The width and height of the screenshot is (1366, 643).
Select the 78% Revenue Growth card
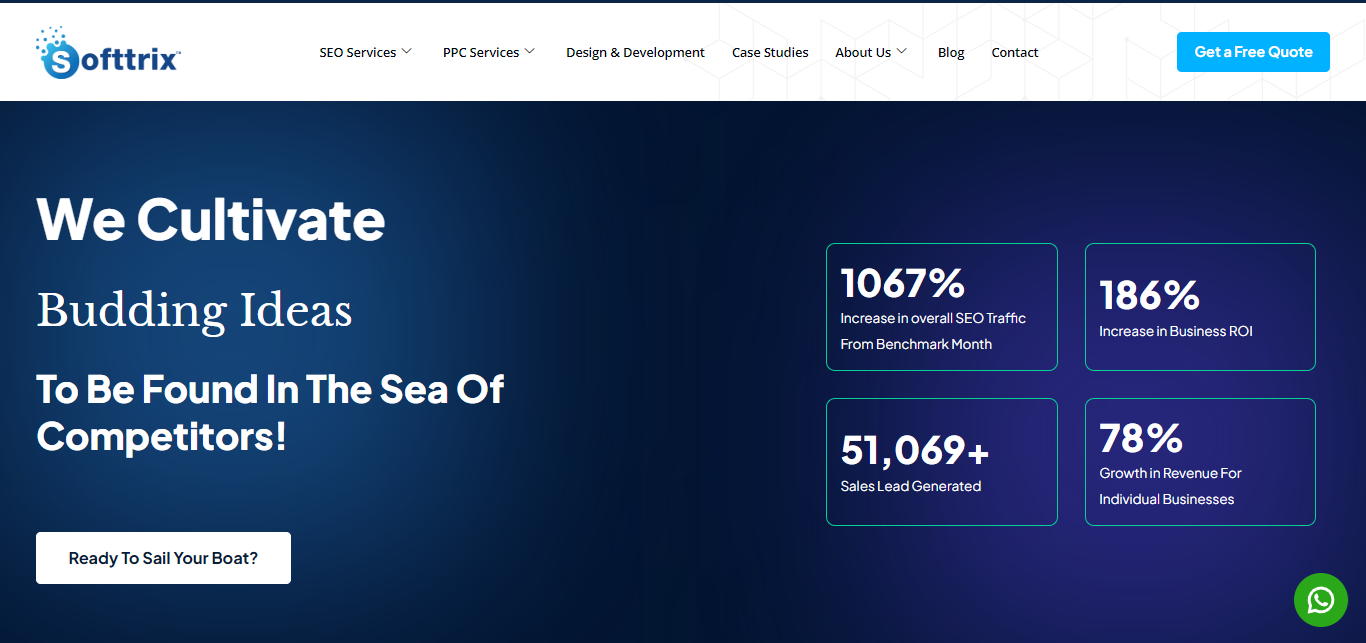tap(1200, 462)
